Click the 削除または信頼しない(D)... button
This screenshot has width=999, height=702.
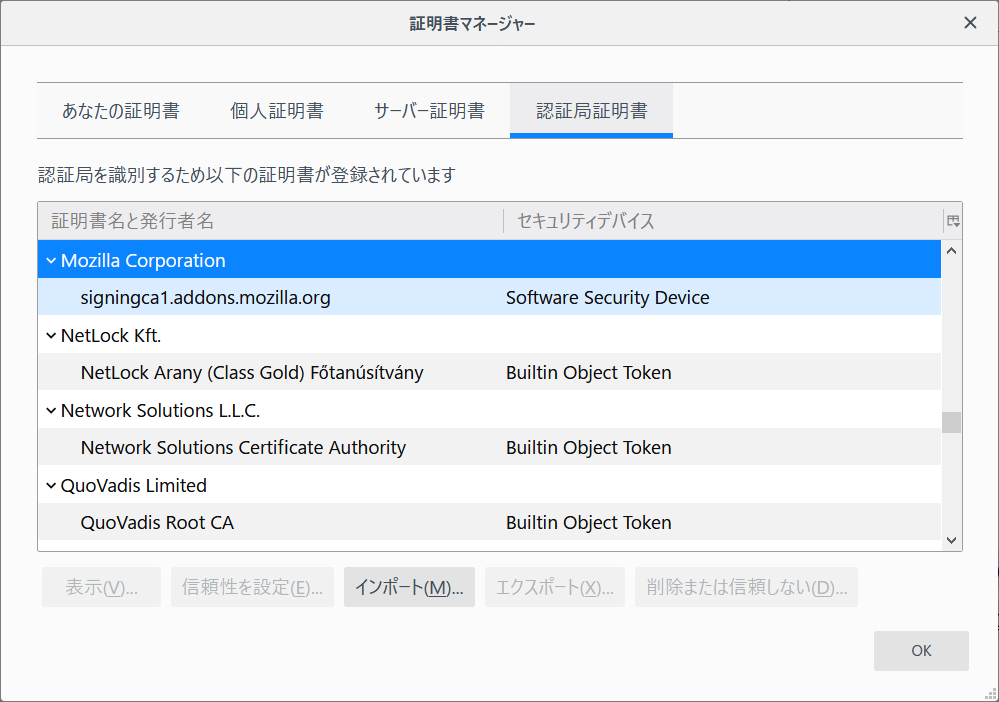point(746,587)
